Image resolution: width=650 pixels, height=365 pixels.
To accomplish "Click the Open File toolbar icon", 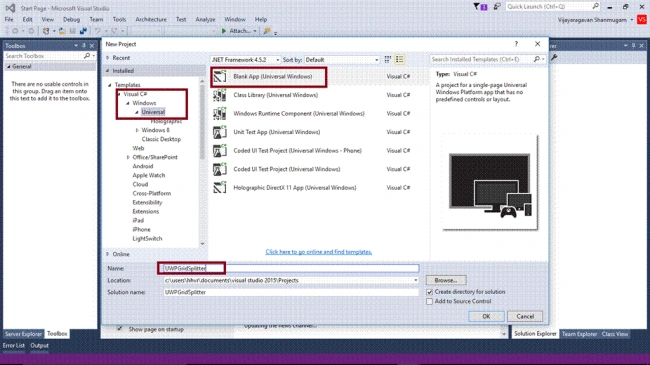I will click(x=62, y=31).
